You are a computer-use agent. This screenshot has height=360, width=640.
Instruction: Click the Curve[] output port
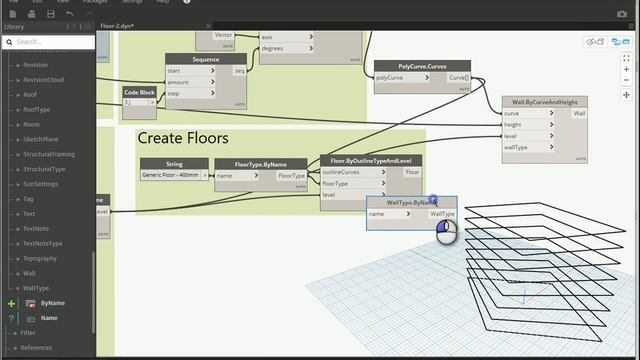[459, 78]
